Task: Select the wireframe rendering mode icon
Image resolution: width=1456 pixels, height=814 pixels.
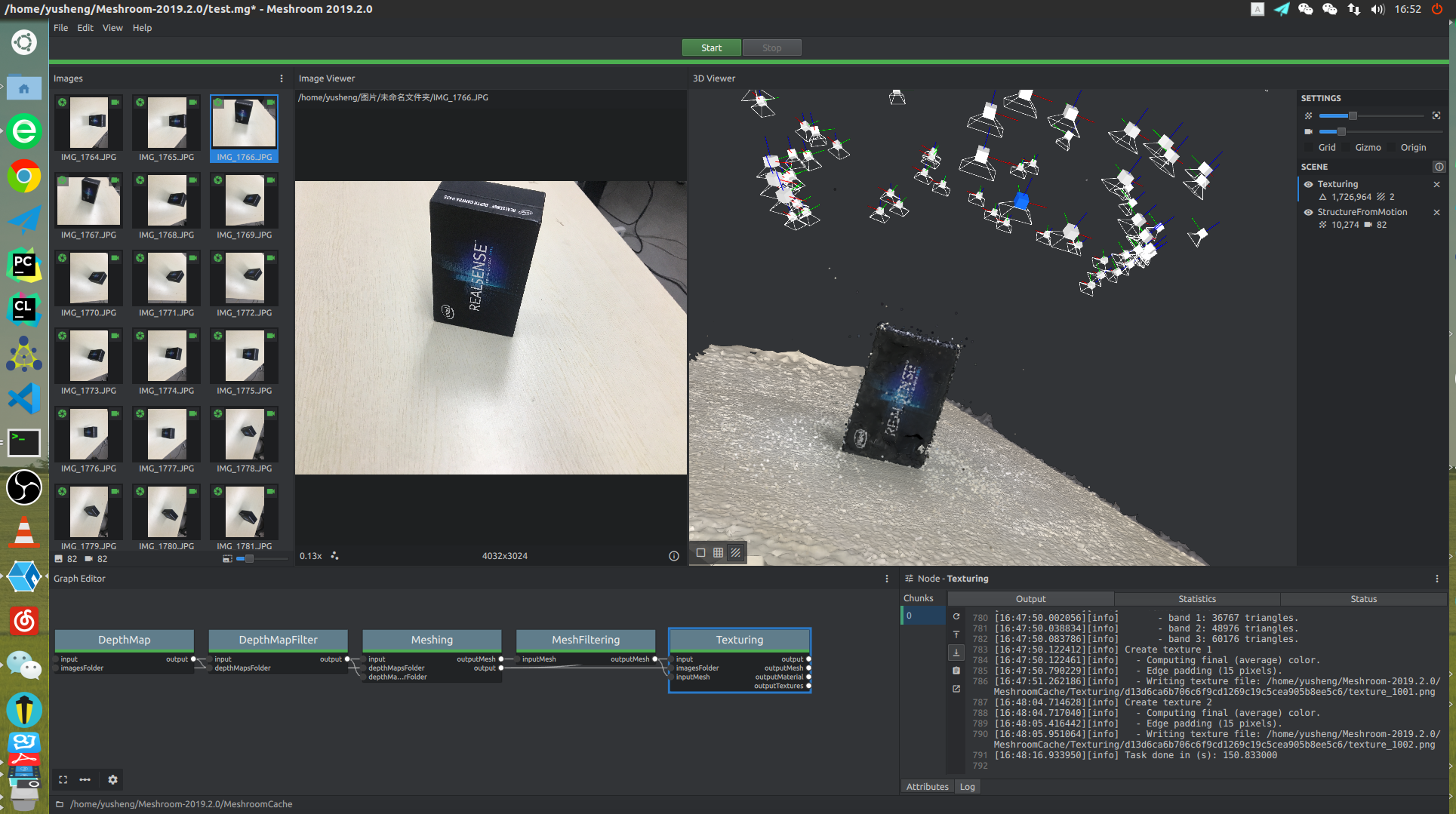Action: click(x=718, y=552)
